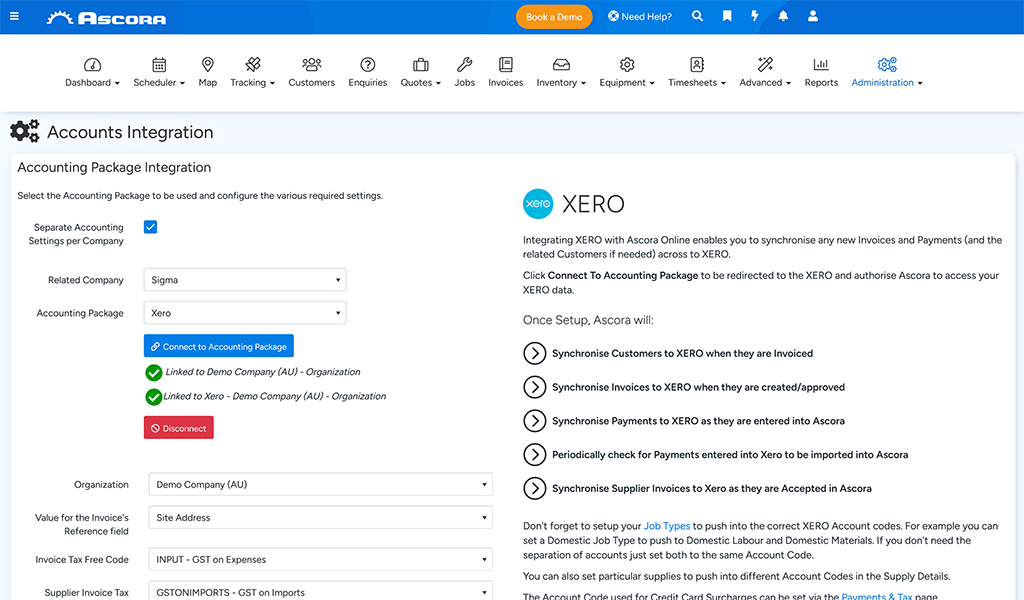Viewport: 1024px width, 600px height.
Task: Open the Accounting Package dropdown
Action: (245, 313)
